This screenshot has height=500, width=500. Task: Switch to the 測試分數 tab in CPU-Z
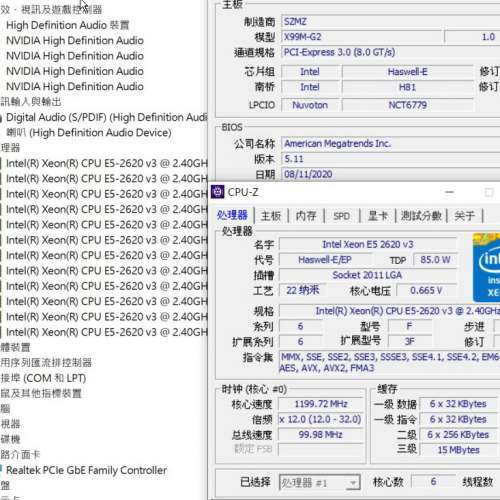(421, 216)
